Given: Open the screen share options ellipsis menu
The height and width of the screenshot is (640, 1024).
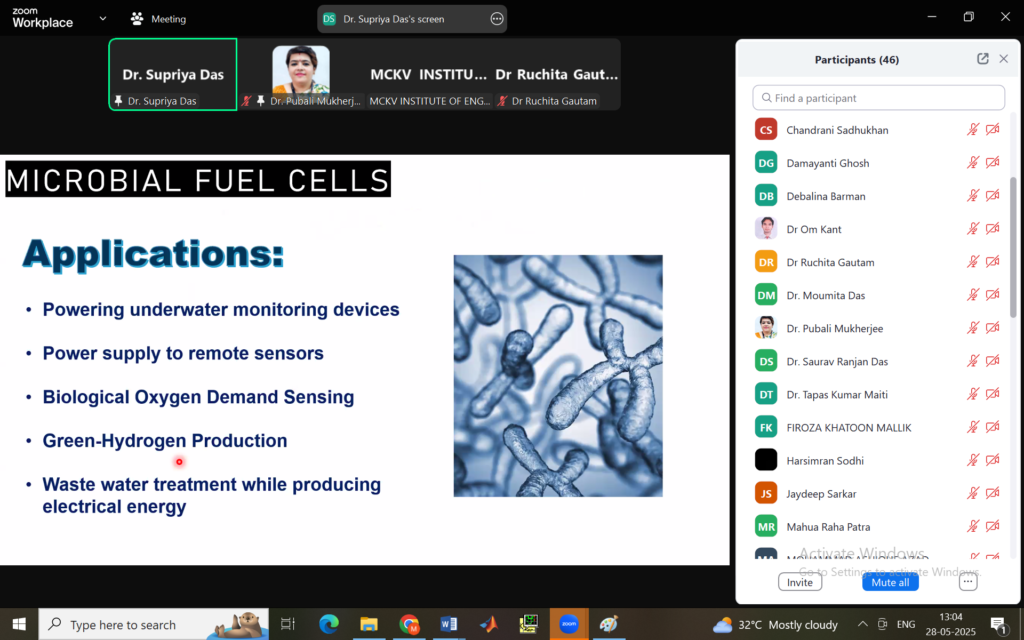Looking at the screenshot, I should pos(497,19).
